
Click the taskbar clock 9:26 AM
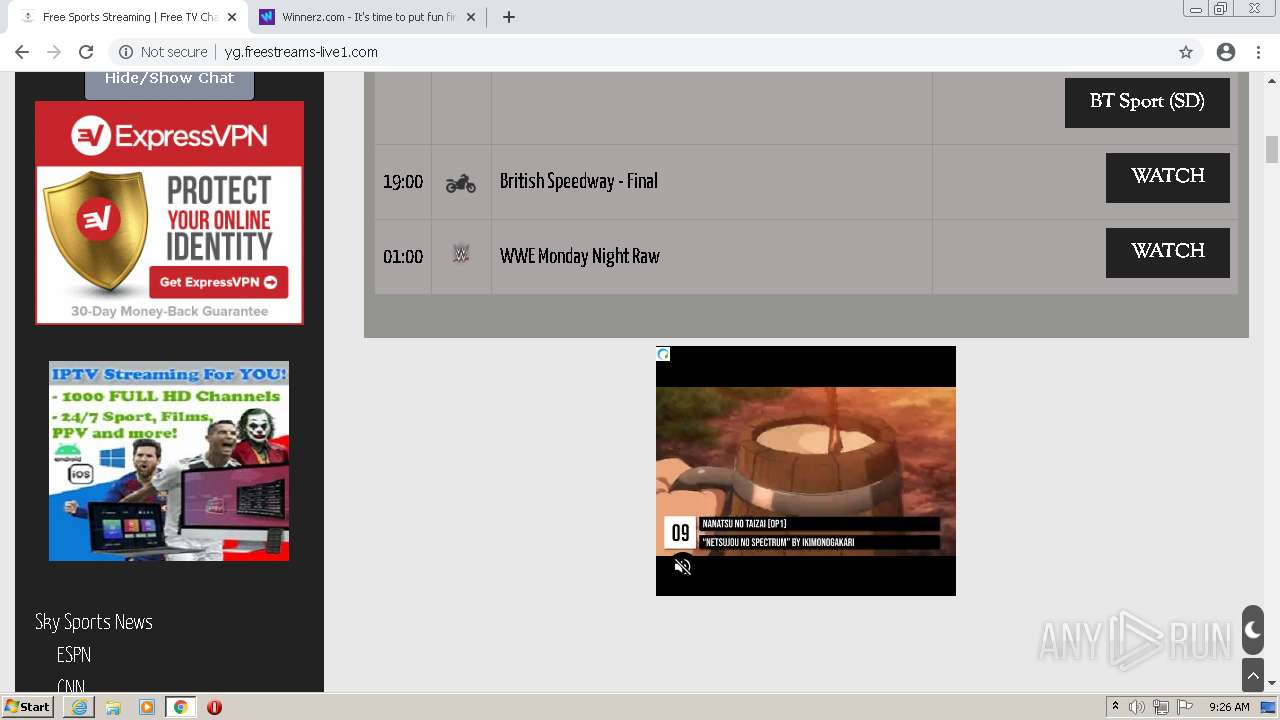point(1229,707)
